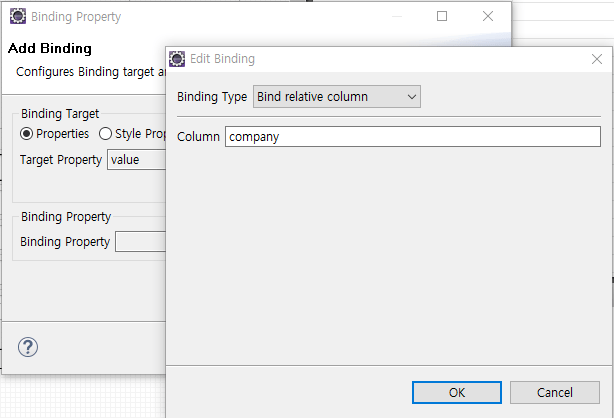The image size is (614, 418).
Task: Click the Add Binding heading
Action: 50,49
